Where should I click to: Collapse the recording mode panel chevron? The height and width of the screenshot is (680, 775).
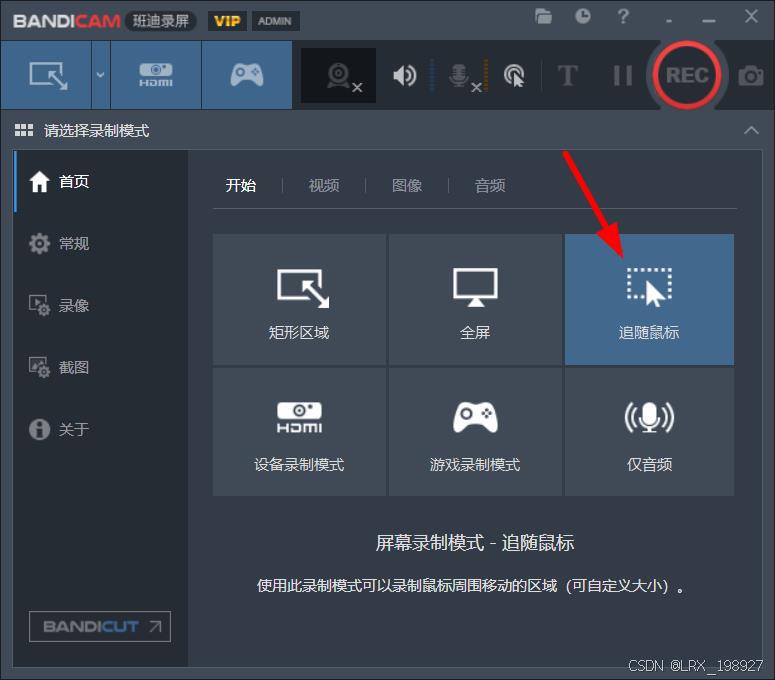751,130
